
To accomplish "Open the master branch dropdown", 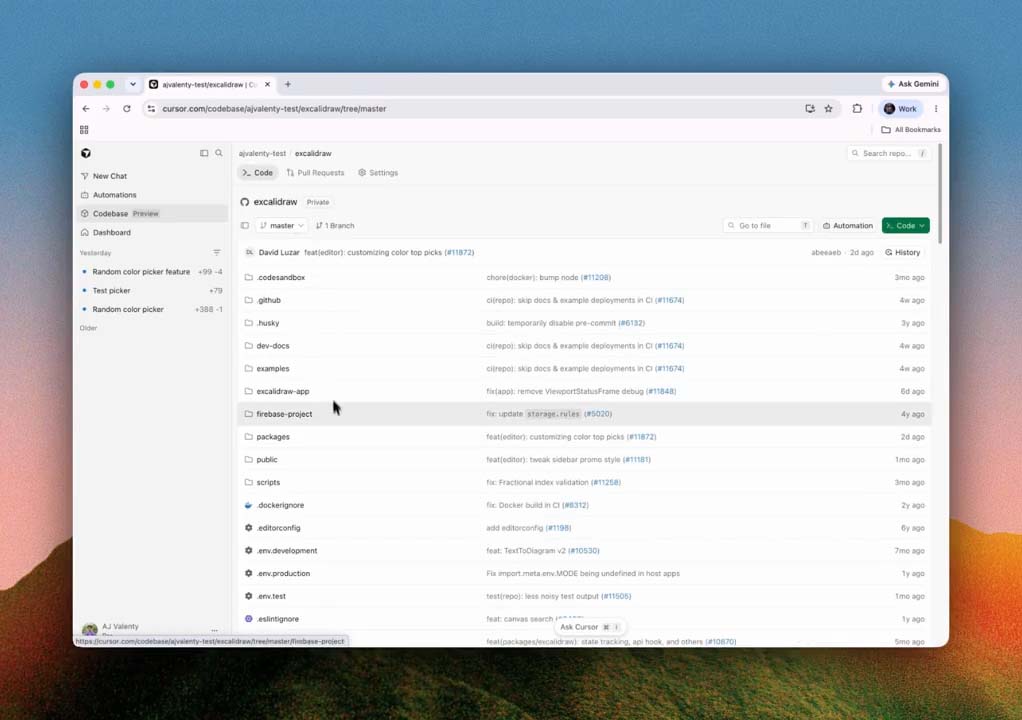I will tap(282, 225).
